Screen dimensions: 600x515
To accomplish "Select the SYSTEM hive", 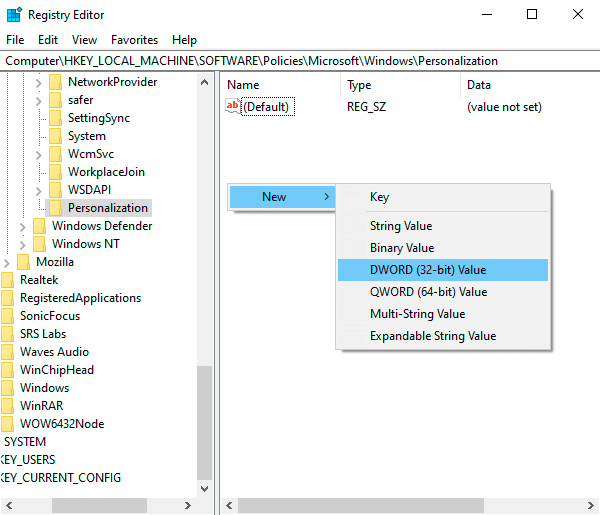I will click(25, 442).
